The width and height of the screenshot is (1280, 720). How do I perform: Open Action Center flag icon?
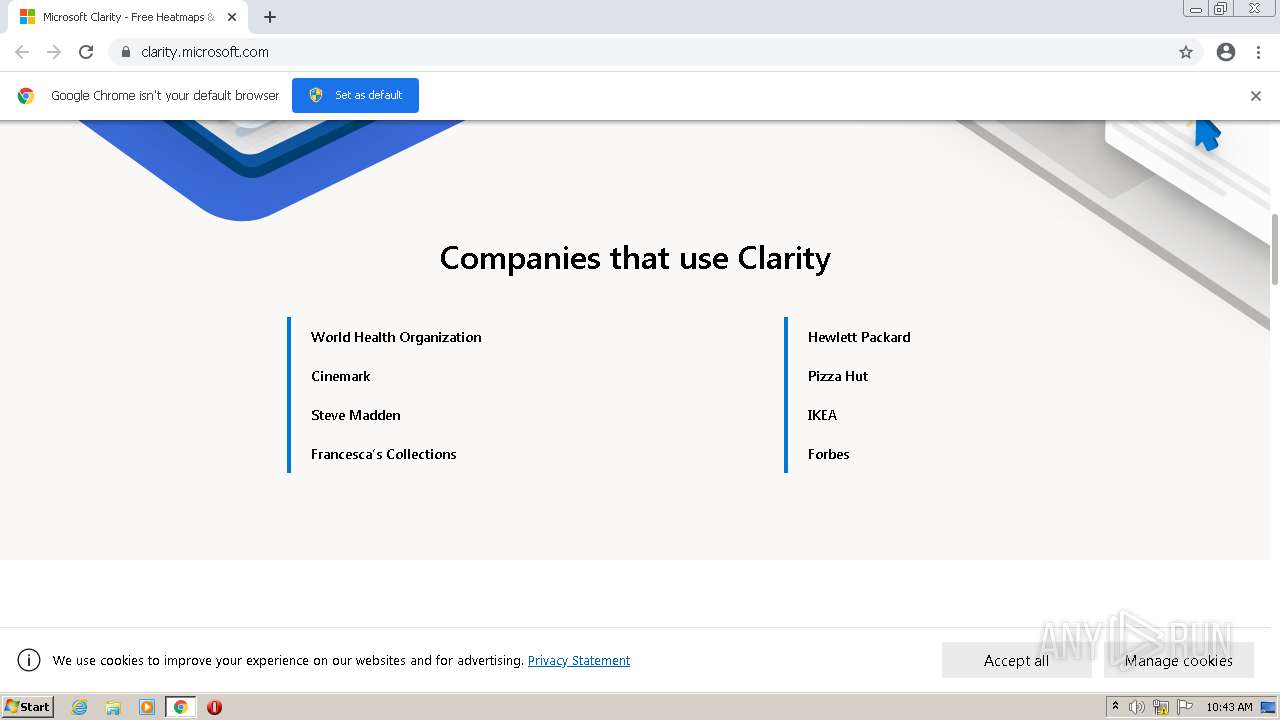tap(1185, 707)
